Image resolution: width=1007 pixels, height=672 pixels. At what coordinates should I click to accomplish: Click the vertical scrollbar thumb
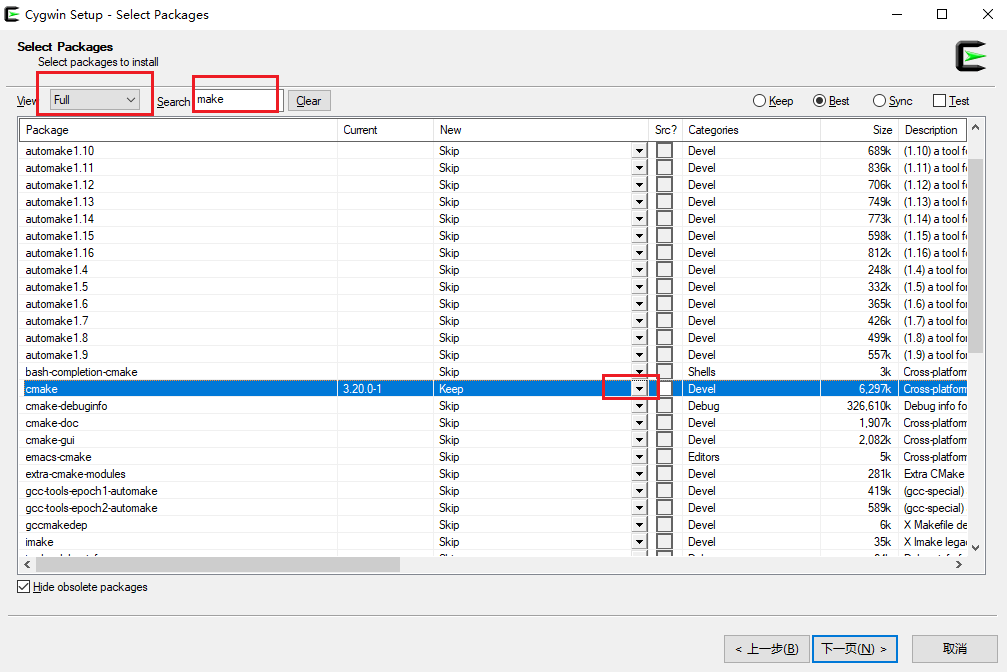click(976, 256)
